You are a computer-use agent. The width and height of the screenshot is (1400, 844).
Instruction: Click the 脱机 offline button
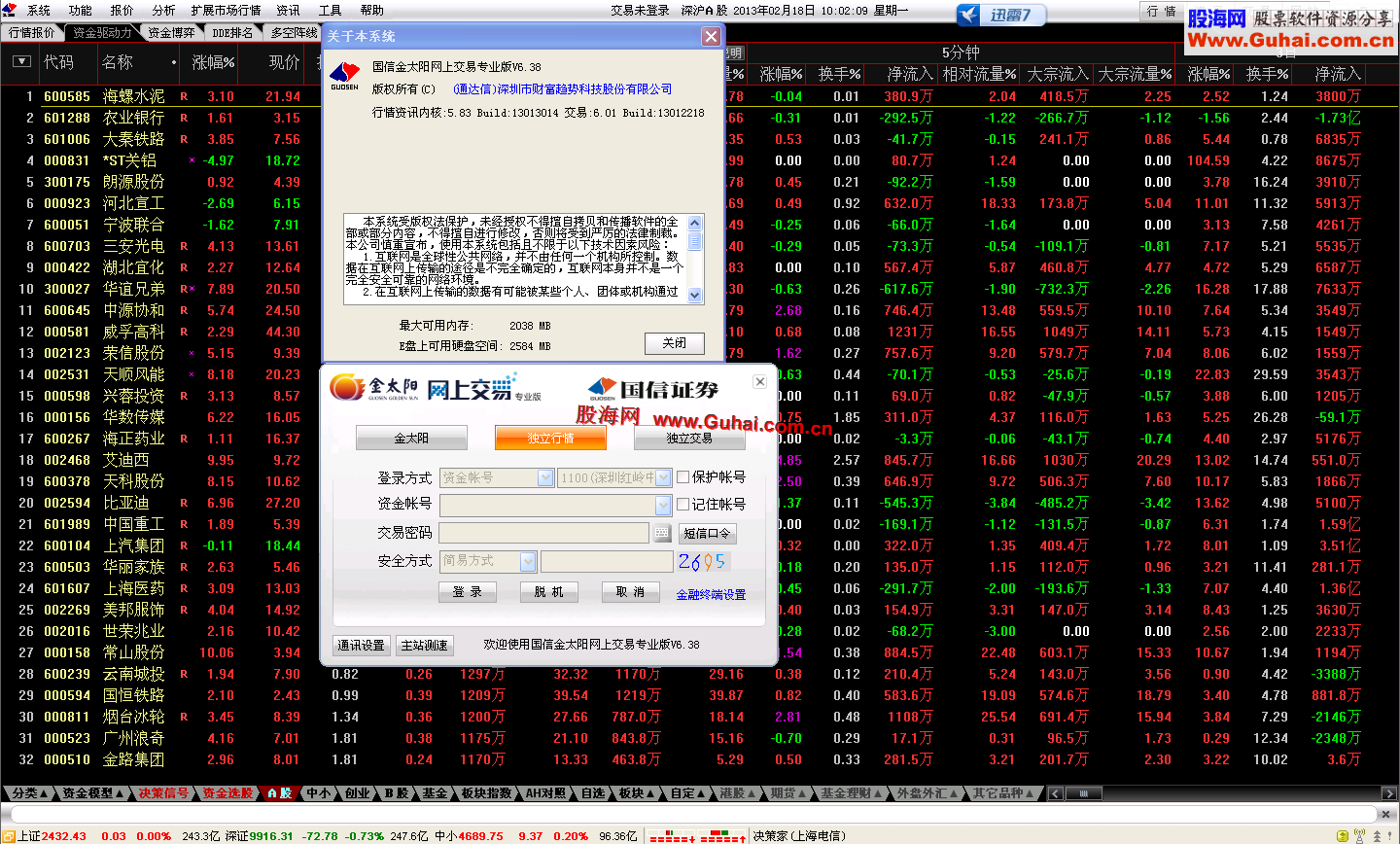click(x=549, y=591)
